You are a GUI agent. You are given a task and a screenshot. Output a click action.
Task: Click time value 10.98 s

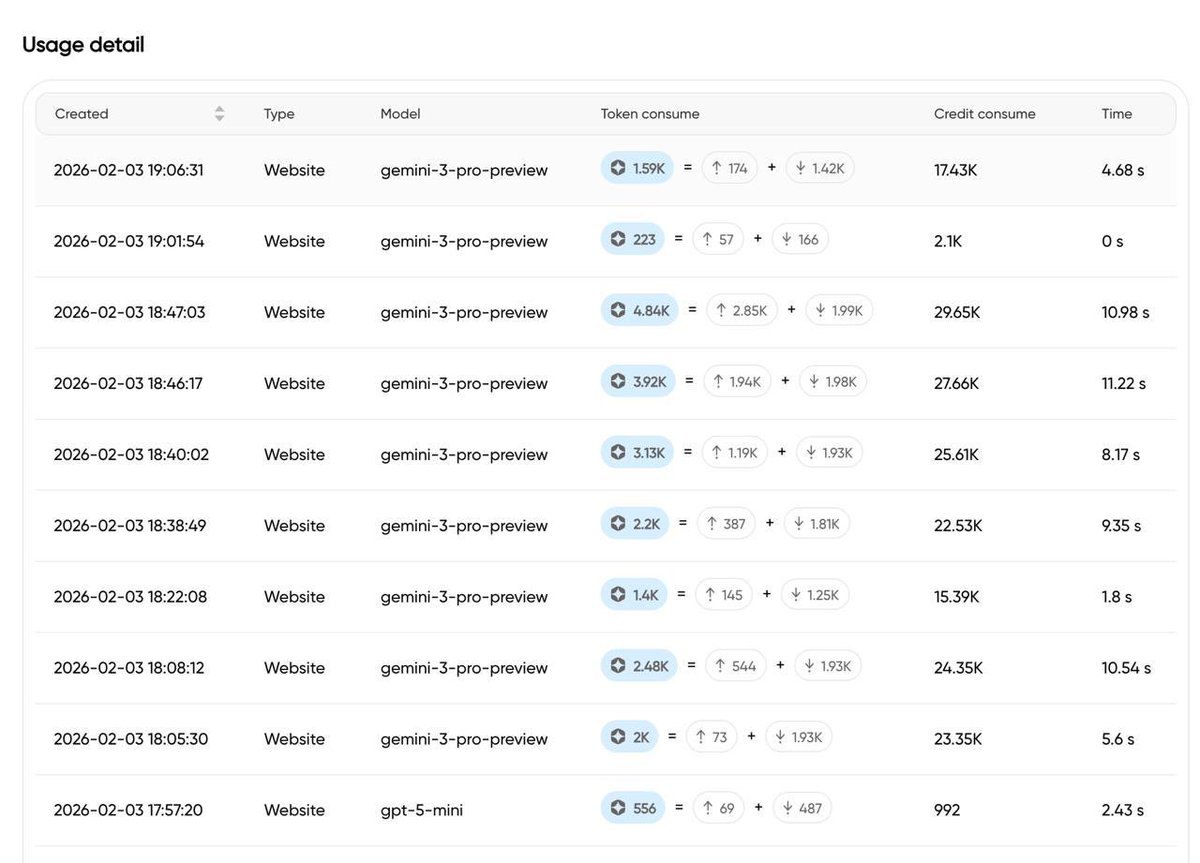coord(1126,312)
